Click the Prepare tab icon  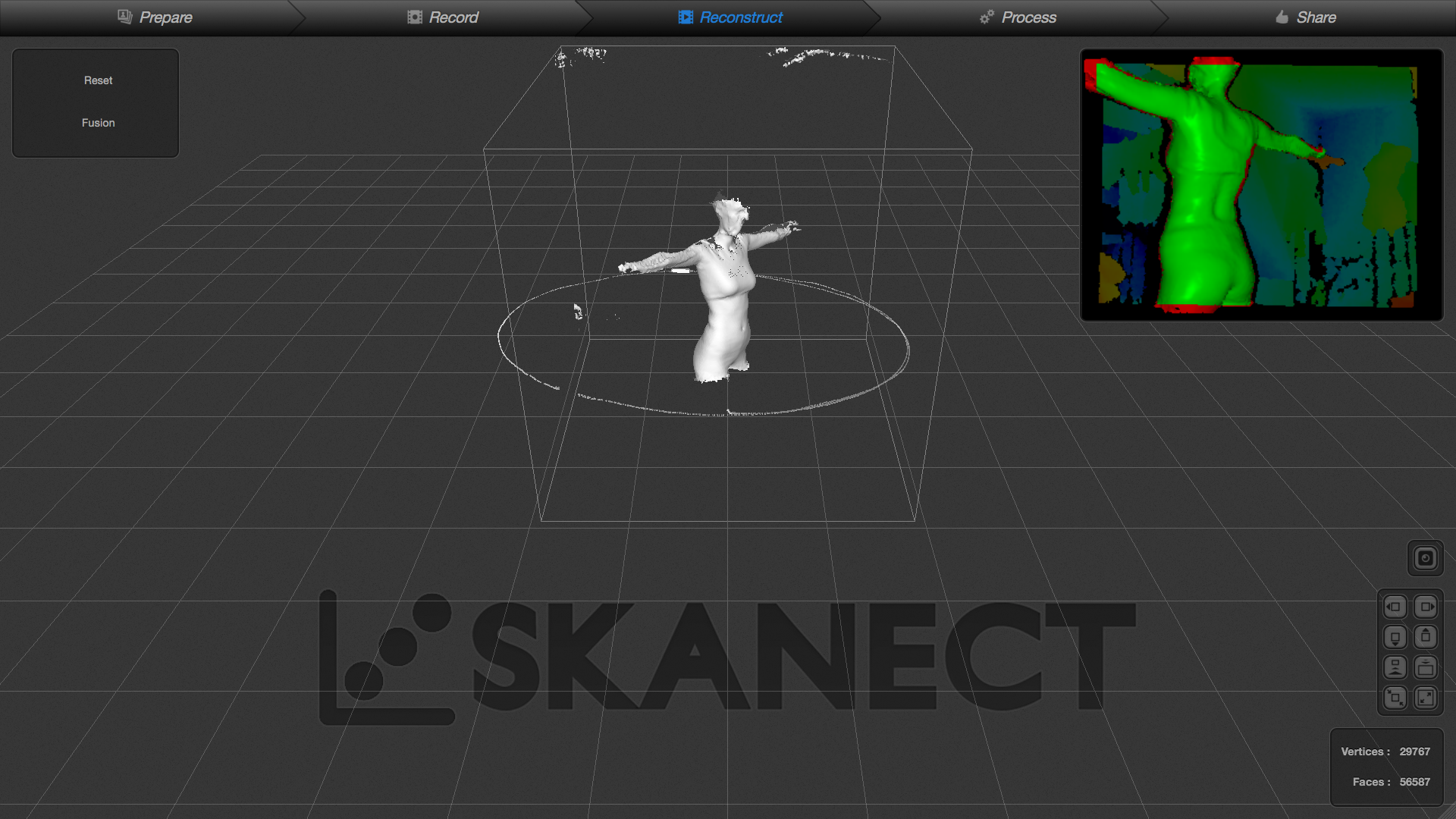tap(125, 17)
